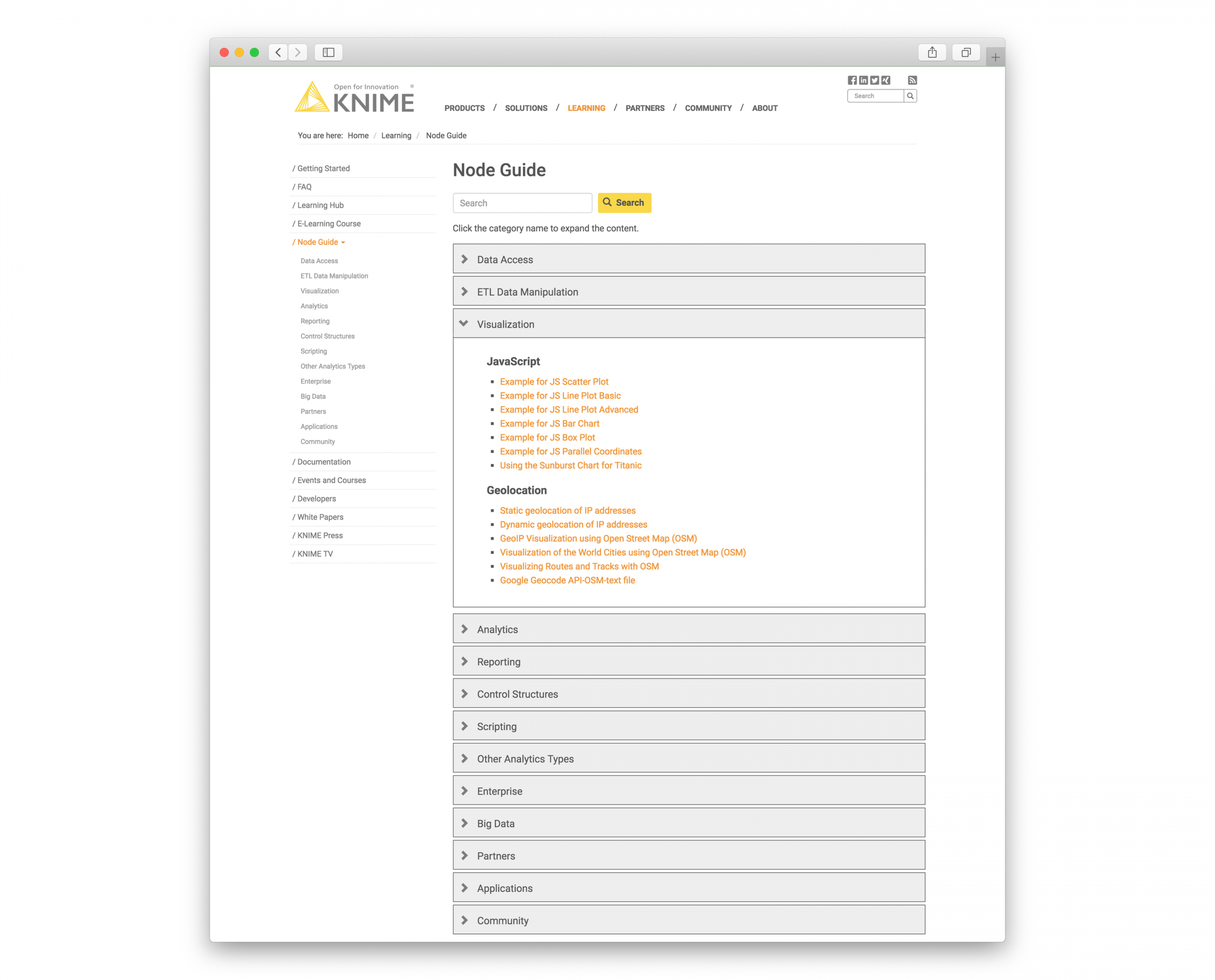
Task: Open Example for JS Parallel Coordinates
Action: (x=571, y=451)
